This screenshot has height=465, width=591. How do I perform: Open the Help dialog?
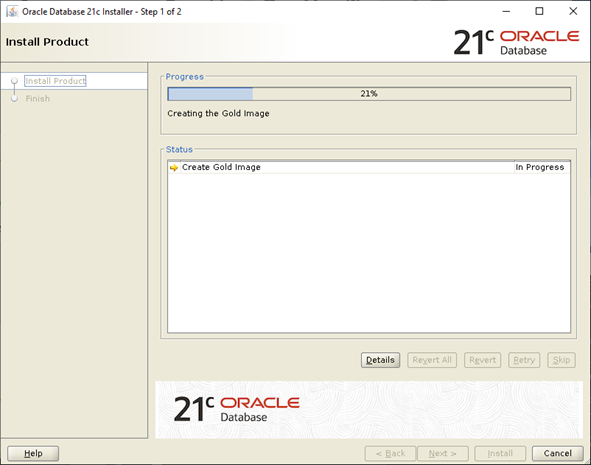[x=33, y=453]
